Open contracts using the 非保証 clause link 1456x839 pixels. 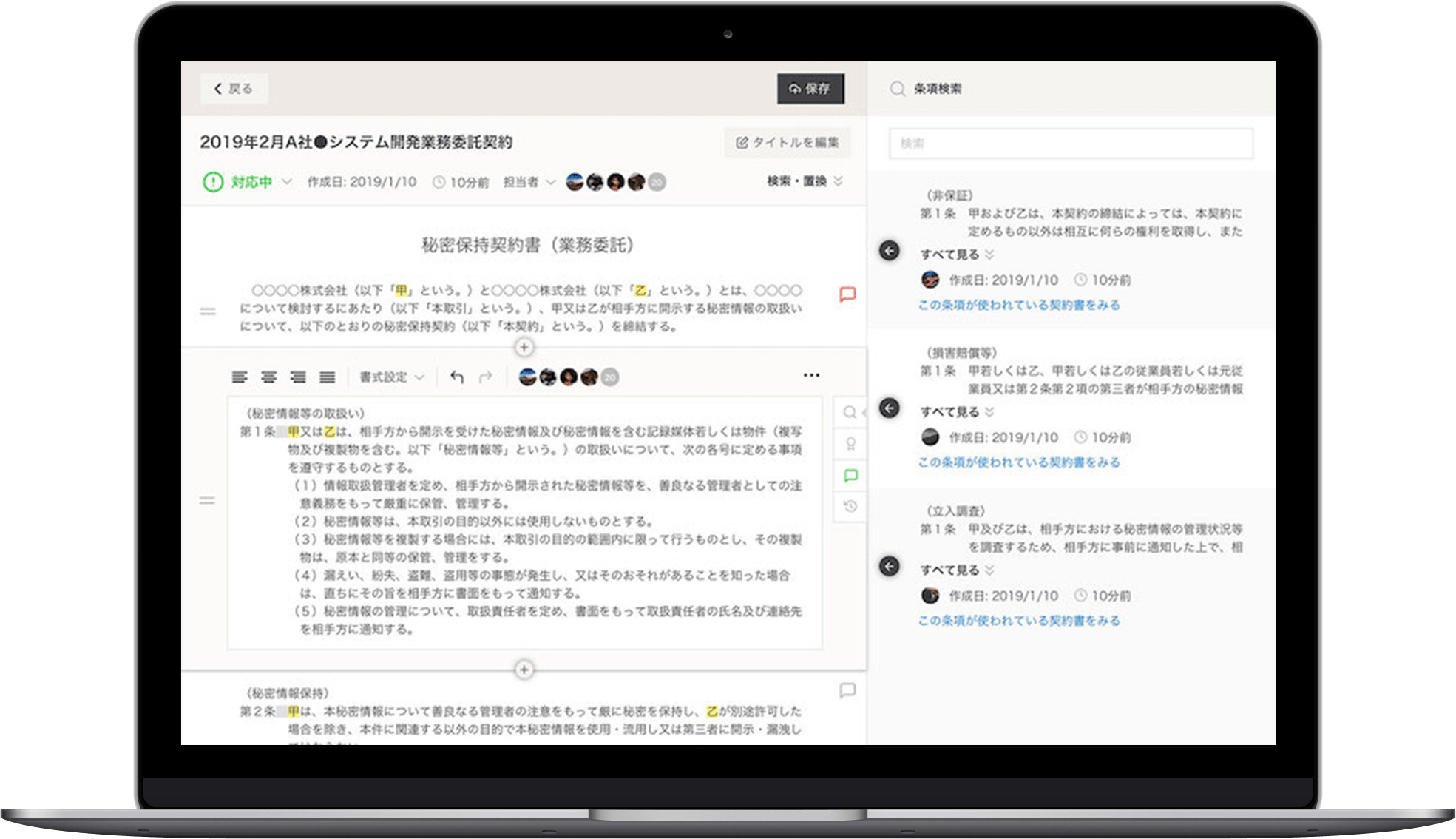point(1019,305)
